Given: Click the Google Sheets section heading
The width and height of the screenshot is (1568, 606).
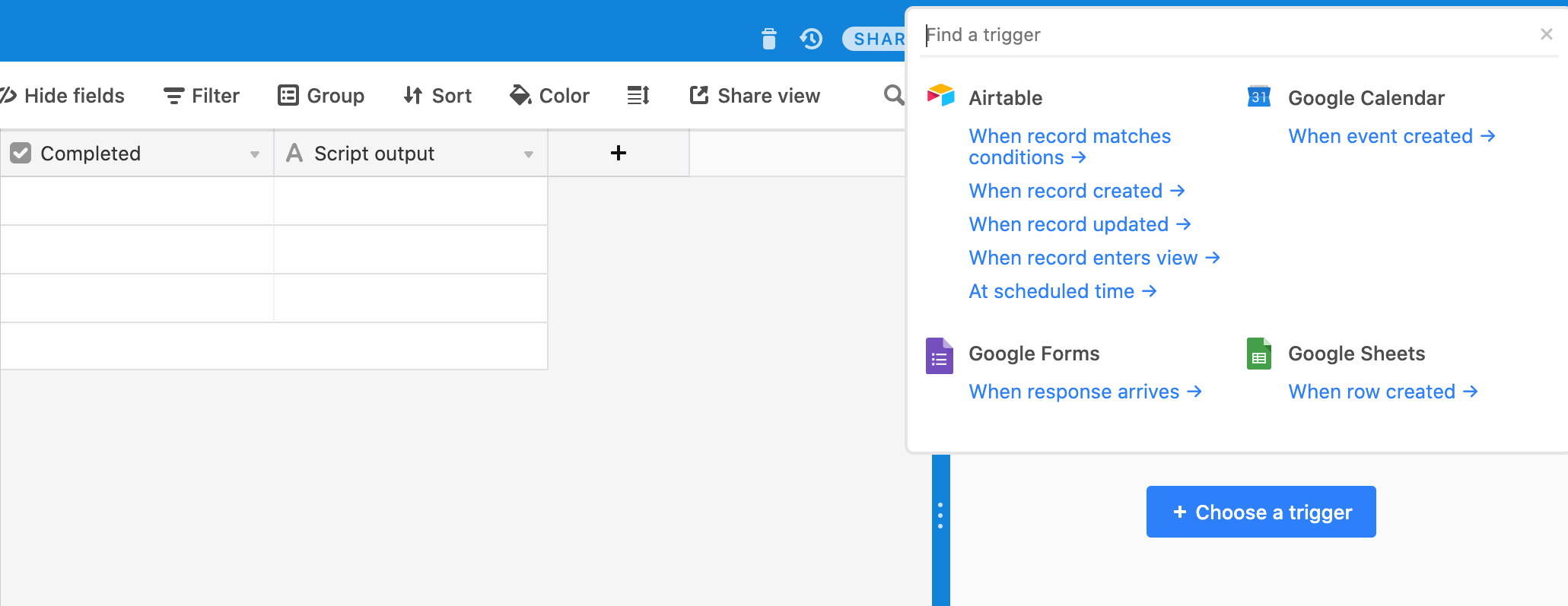Looking at the screenshot, I should [1356, 354].
